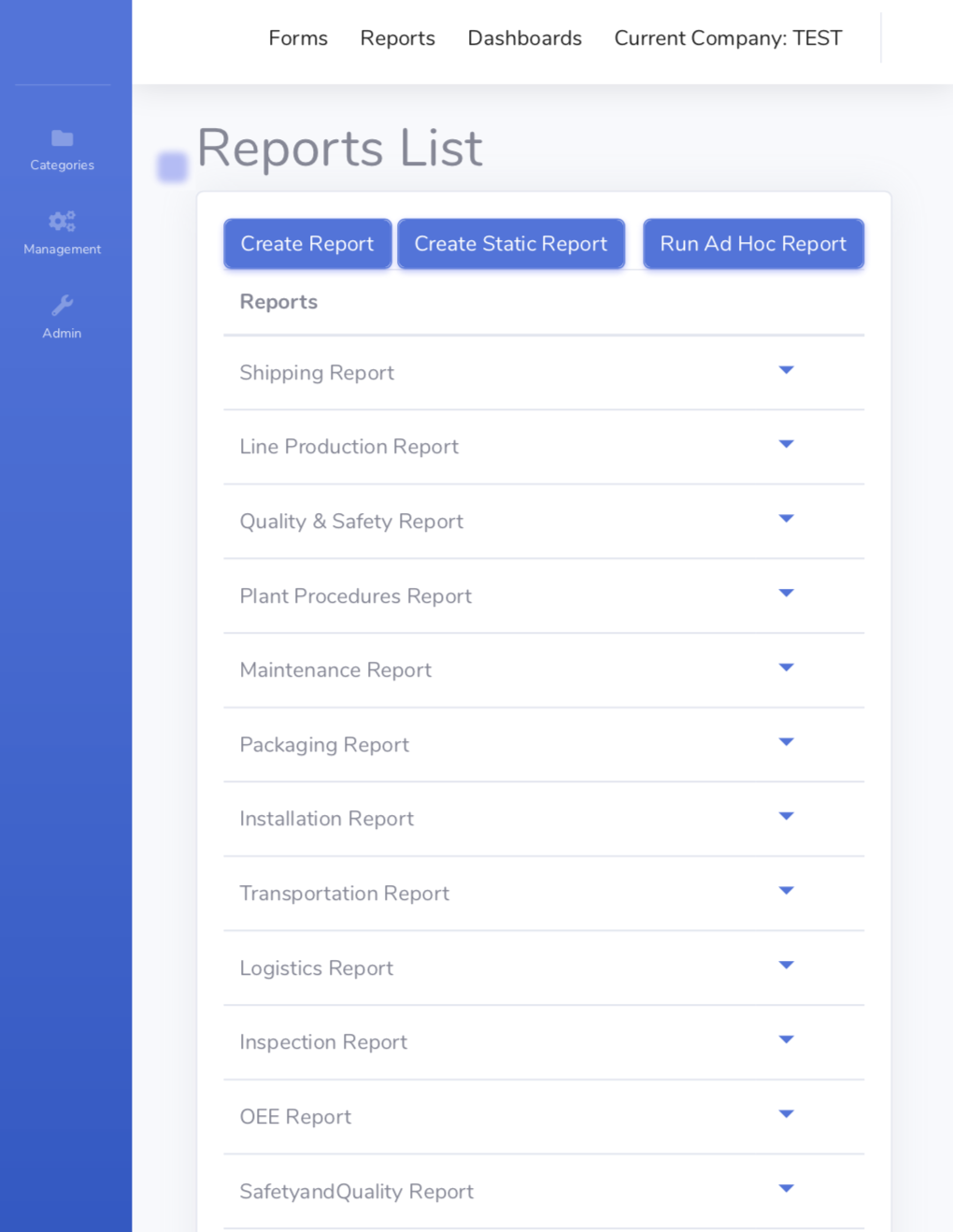Image resolution: width=953 pixels, height=1232 pixels.
Task: Expand the Packaging Report dropdown arrow
Action: [x=787, y=742]
